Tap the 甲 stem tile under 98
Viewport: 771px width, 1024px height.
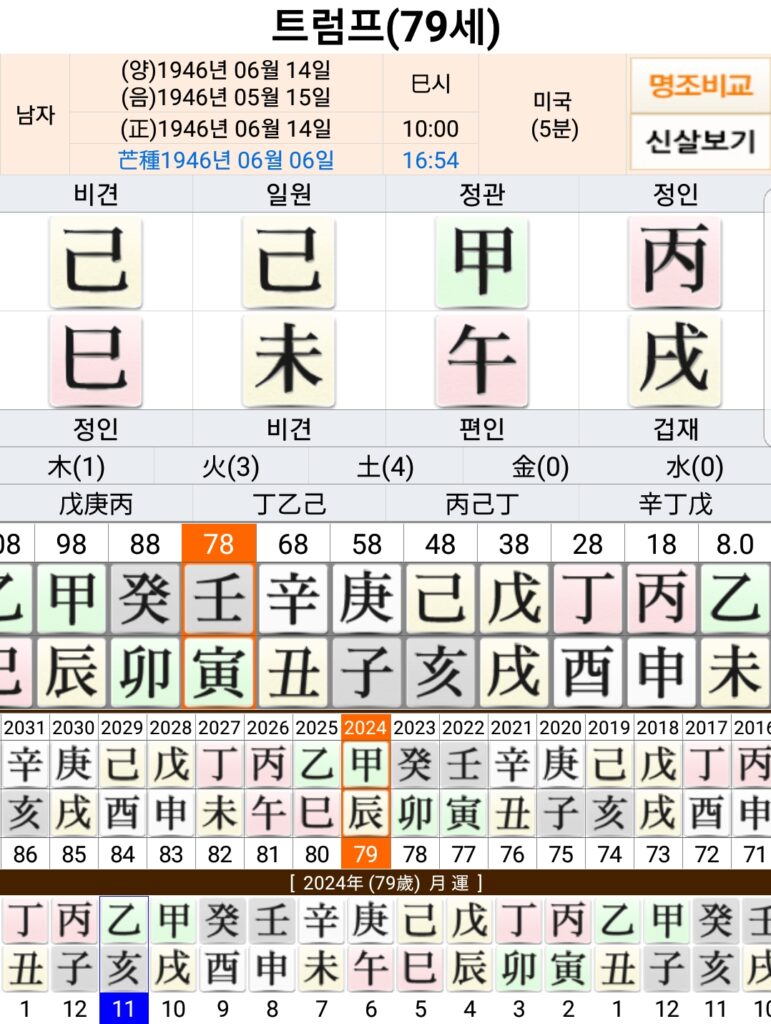[71, 599]
